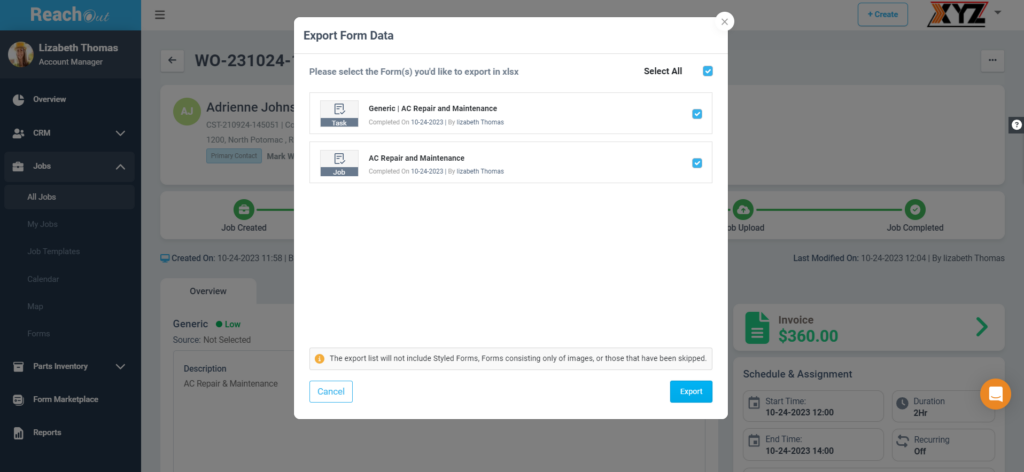Click the Export button
This screenshot has width=1024, height=472.
(690, 391)
